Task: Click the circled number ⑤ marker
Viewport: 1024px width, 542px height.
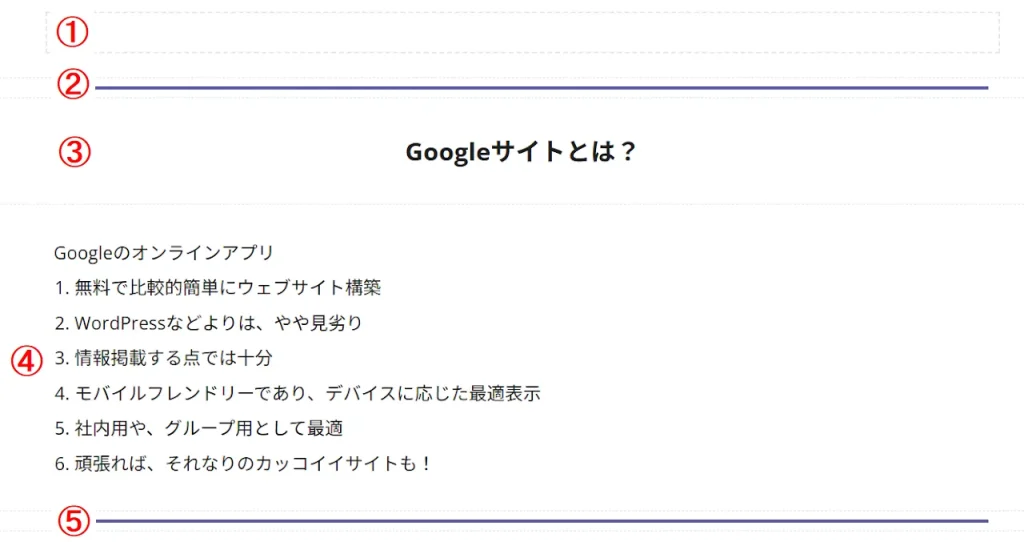Action: coord(73,520)
